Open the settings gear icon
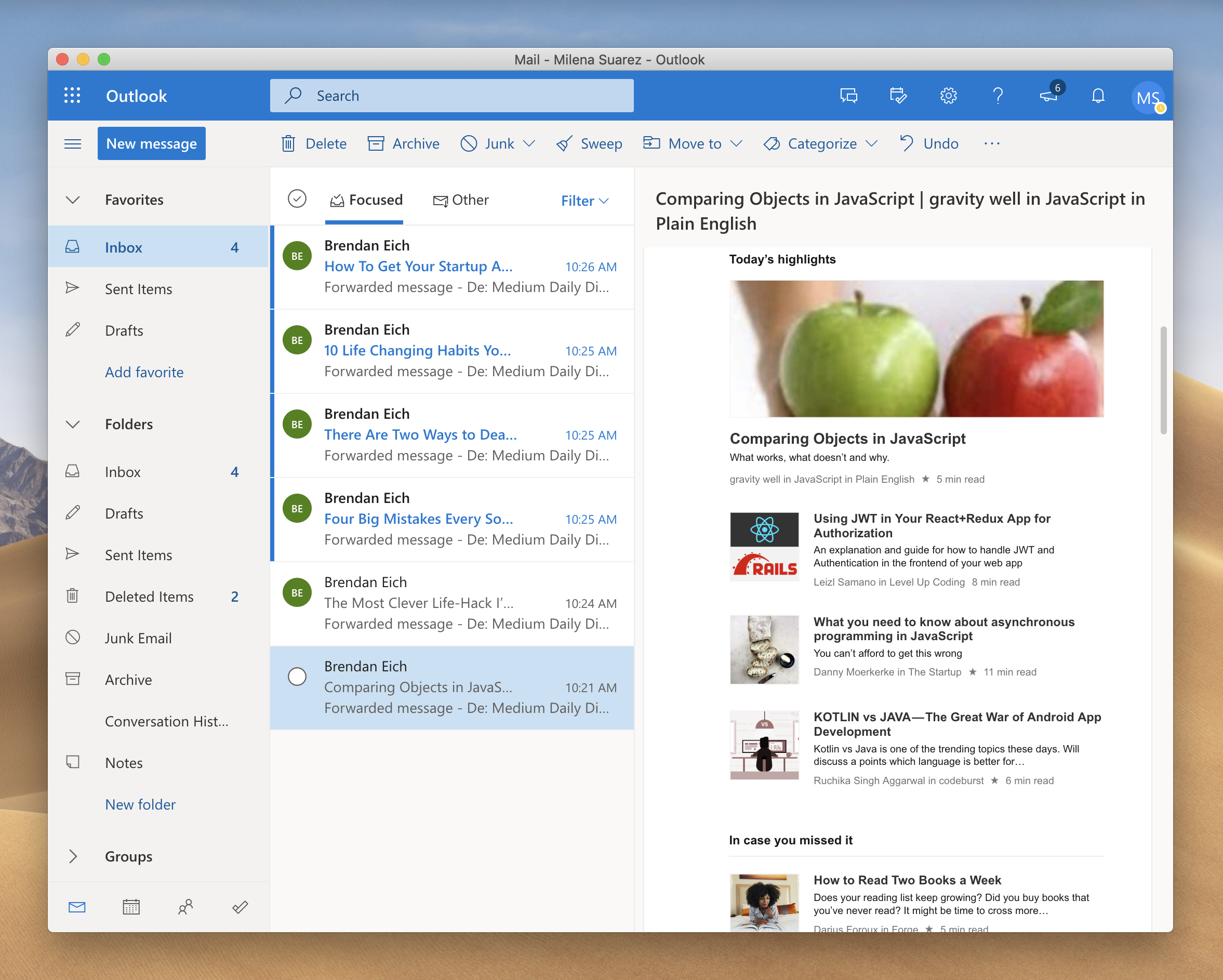 tap(948, 95)
